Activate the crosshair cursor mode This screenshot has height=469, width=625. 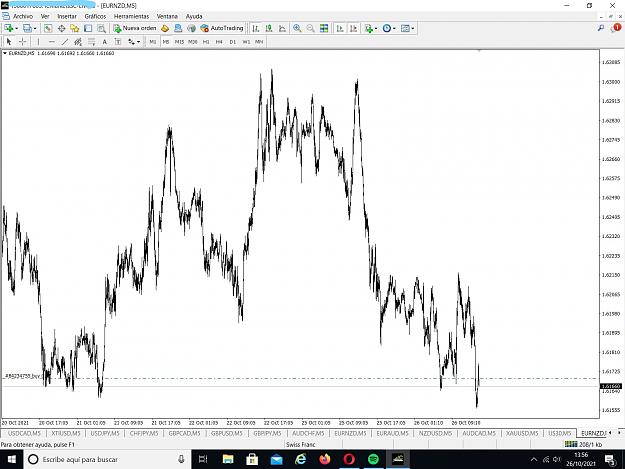pyautogui.click(x=22, y=41)
